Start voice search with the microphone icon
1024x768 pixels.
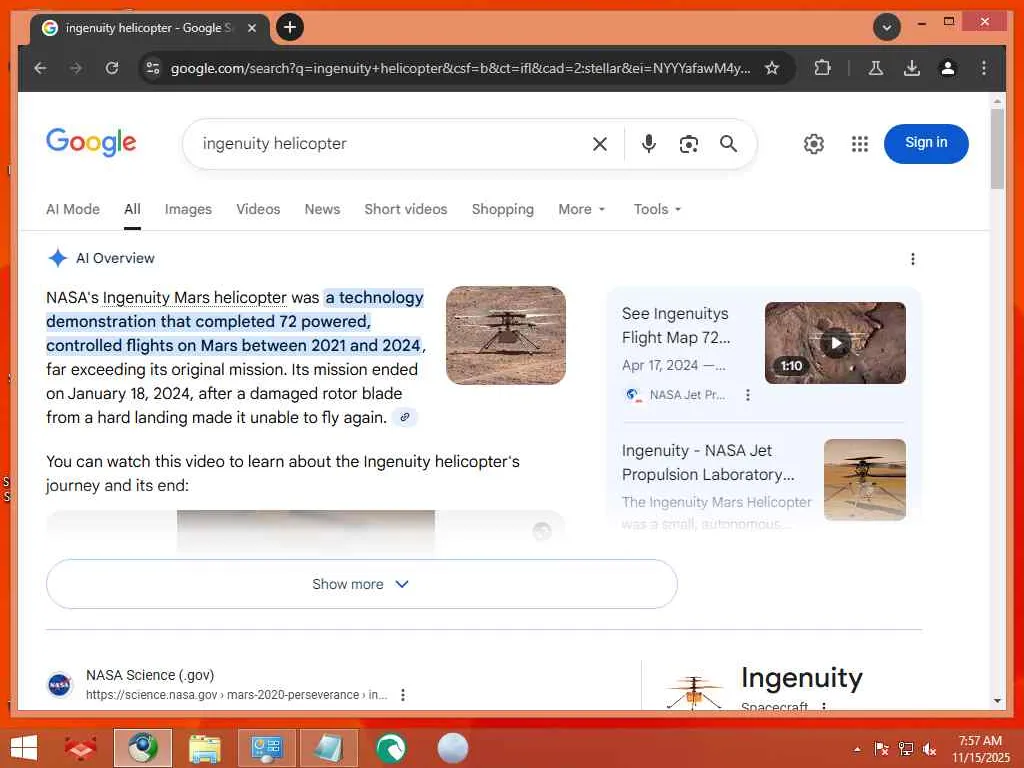pos(648,144)
